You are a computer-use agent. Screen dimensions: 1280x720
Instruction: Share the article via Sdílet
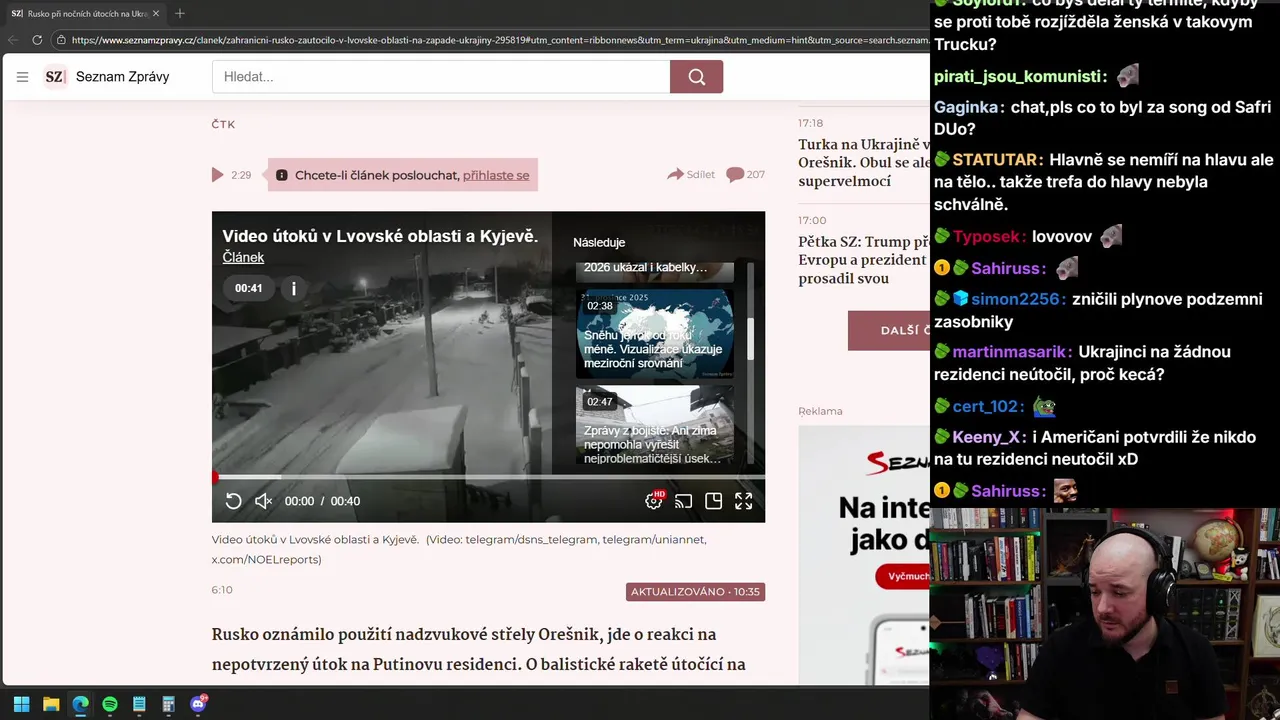pos(691,174)
